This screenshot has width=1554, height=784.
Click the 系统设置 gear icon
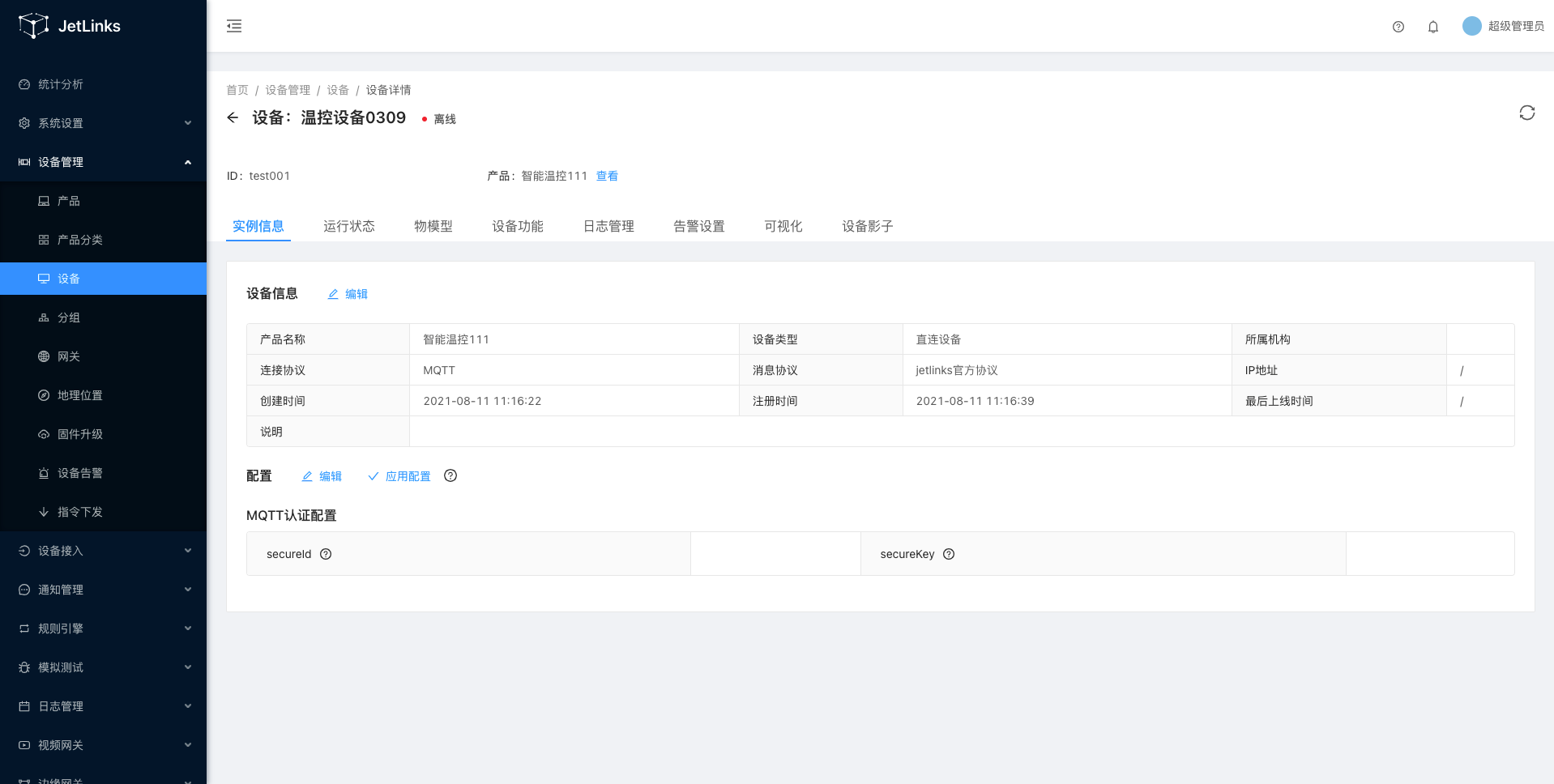[24, 123]
